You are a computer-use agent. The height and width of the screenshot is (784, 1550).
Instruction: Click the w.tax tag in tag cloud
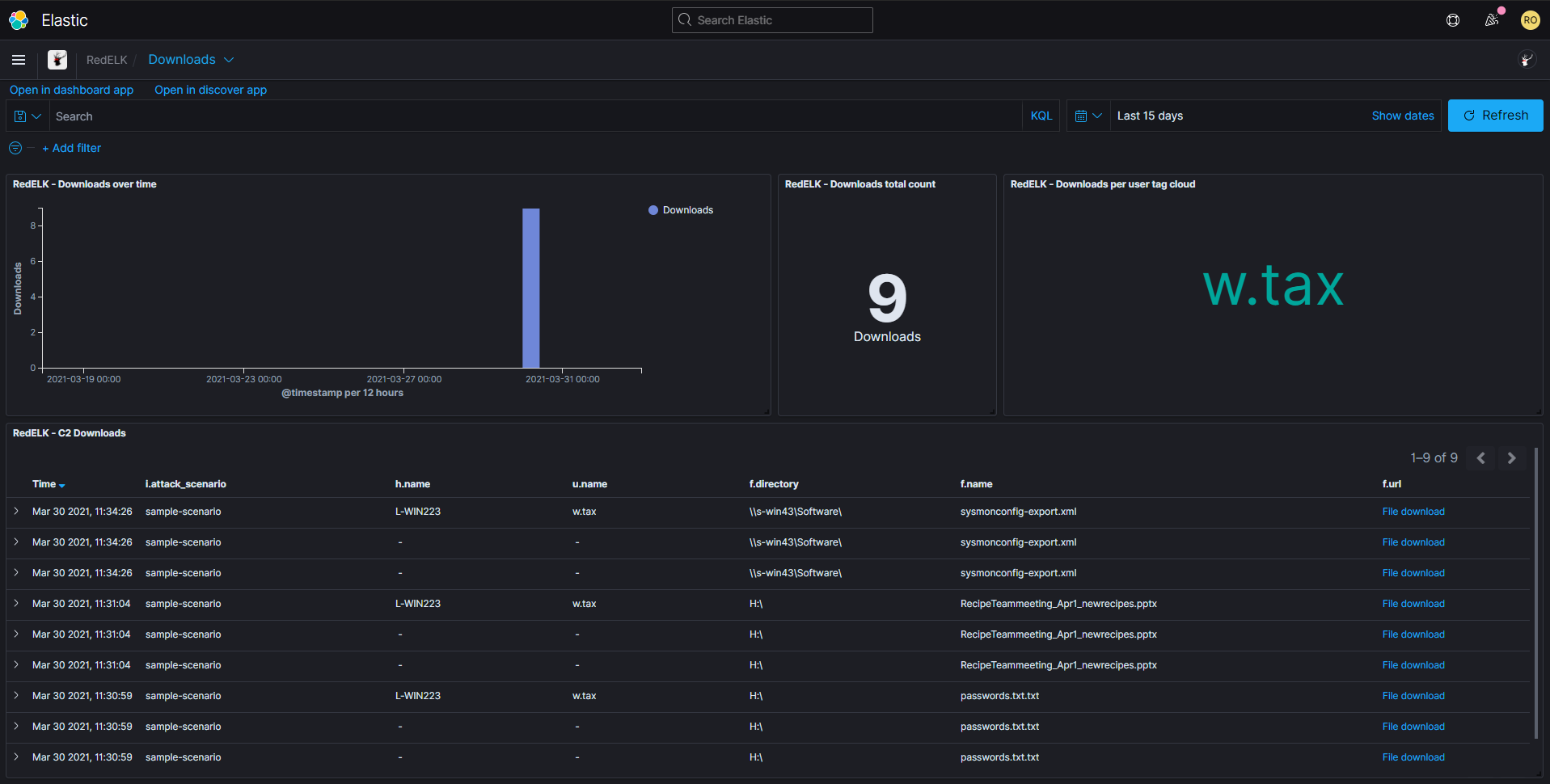(x=1273, y=285)
